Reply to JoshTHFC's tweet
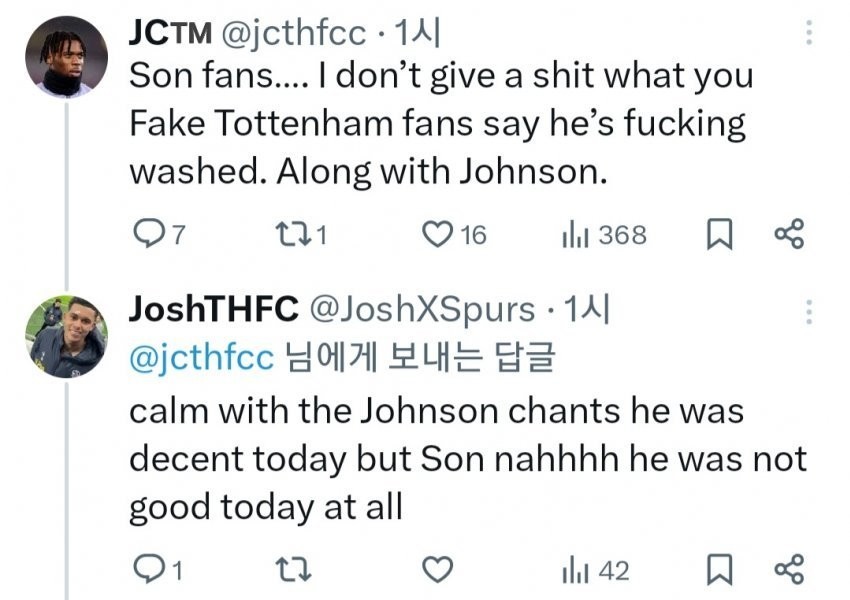The height and width of the screenshot is (600, 850). 148,570
